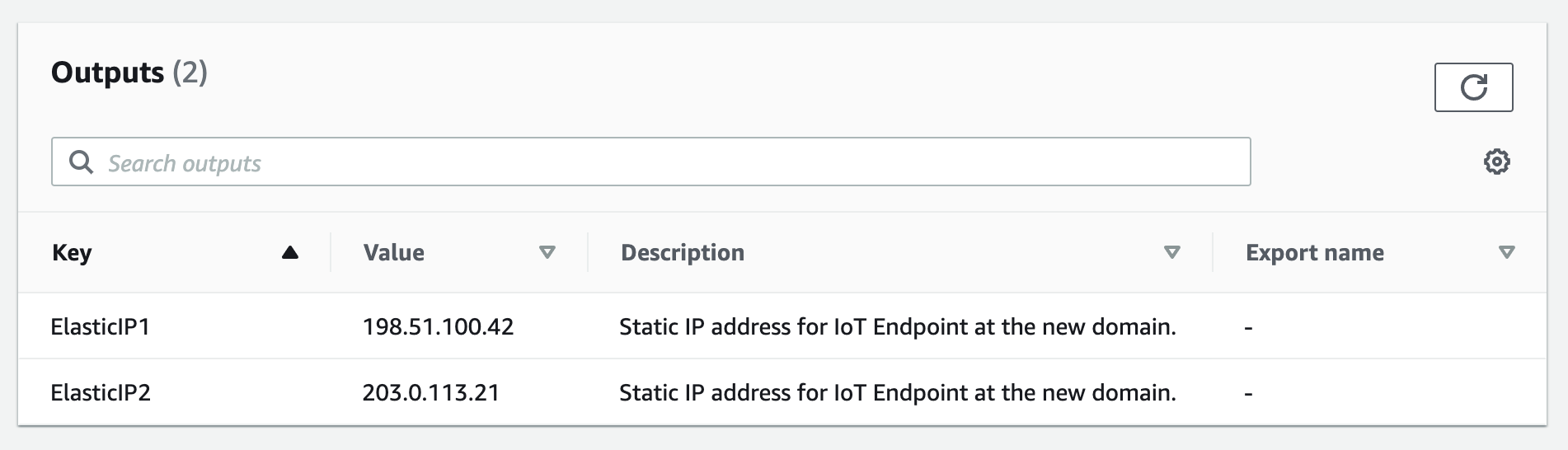Click the Description column header
1568x450 pixels.
[683, 253]
